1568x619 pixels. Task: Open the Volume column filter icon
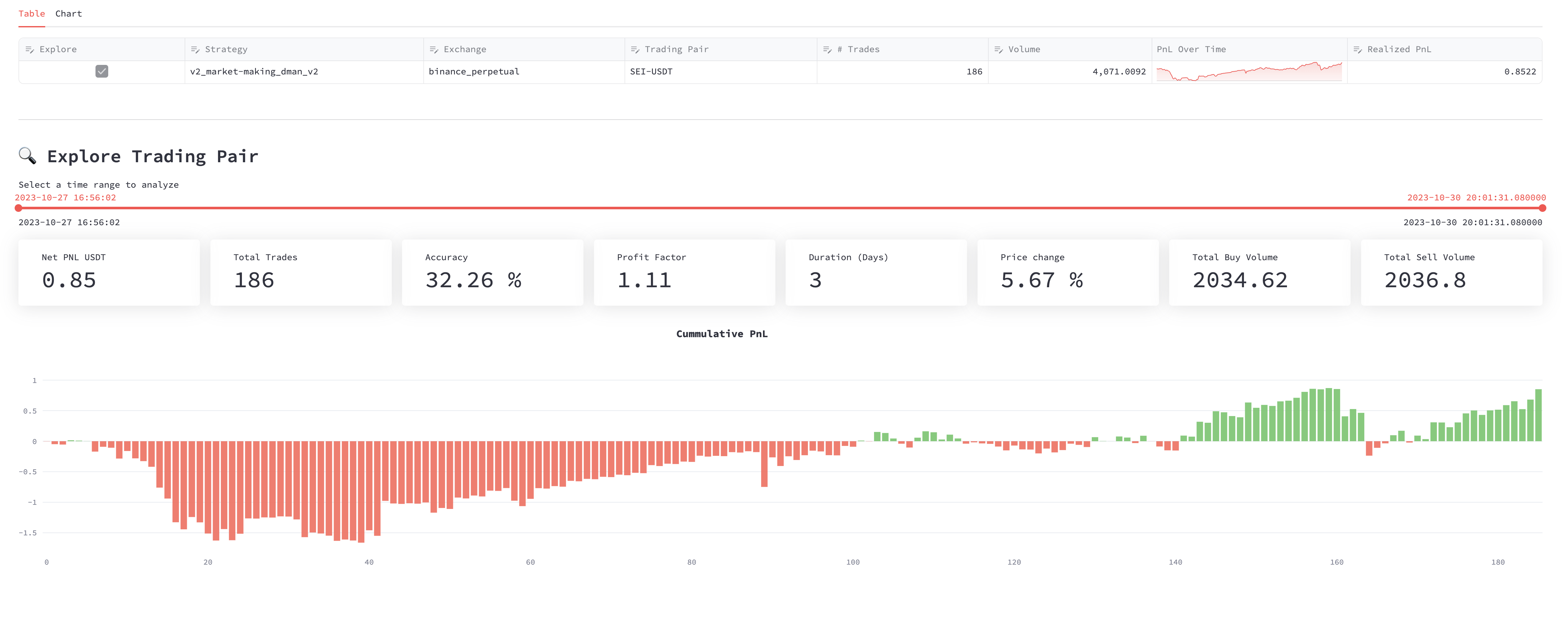click(998, 49)
